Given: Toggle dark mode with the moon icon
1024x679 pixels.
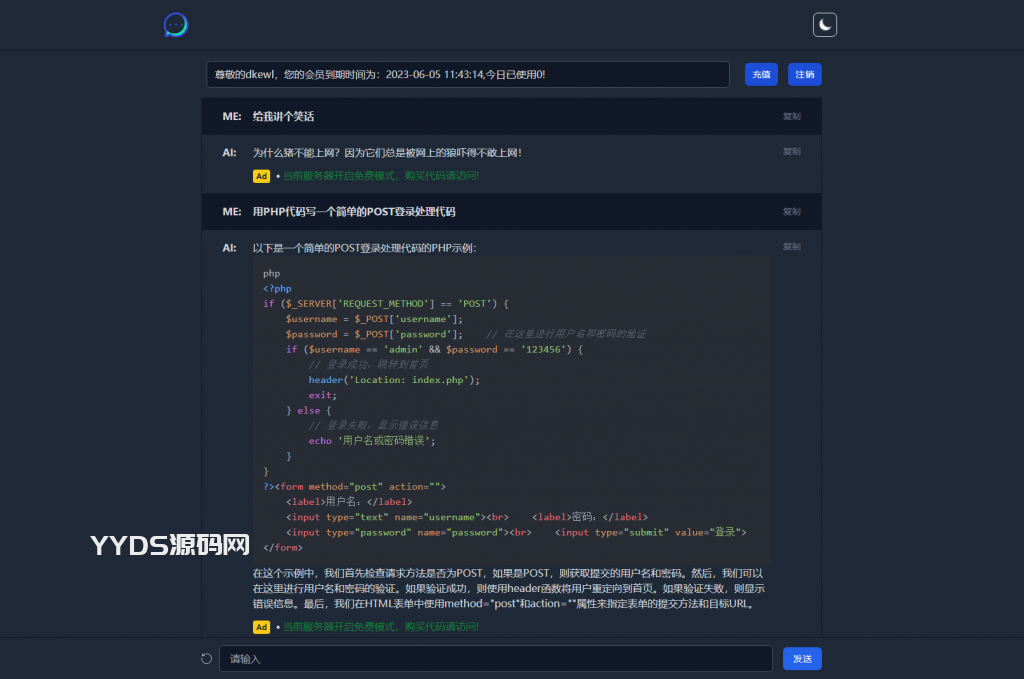Looking at the screenshot, I should 824,25.
